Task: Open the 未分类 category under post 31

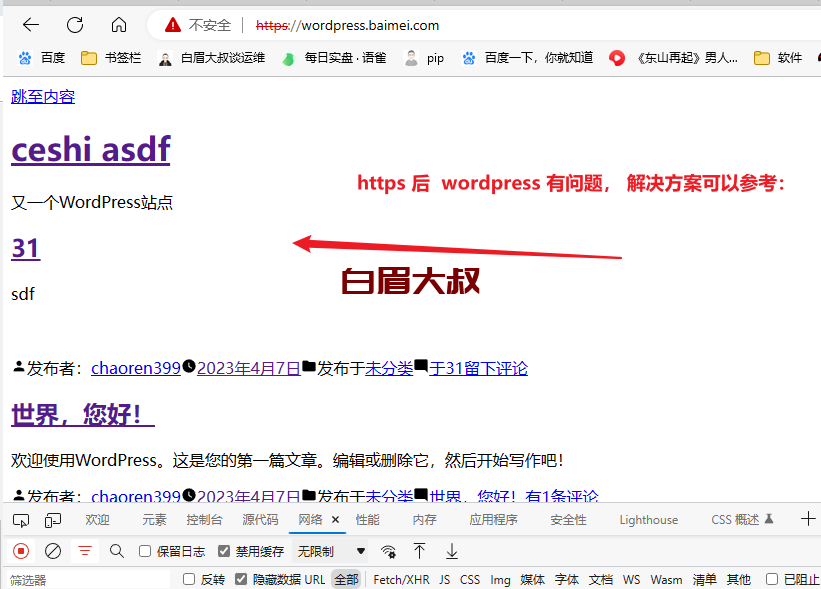Action: point(389,368)
